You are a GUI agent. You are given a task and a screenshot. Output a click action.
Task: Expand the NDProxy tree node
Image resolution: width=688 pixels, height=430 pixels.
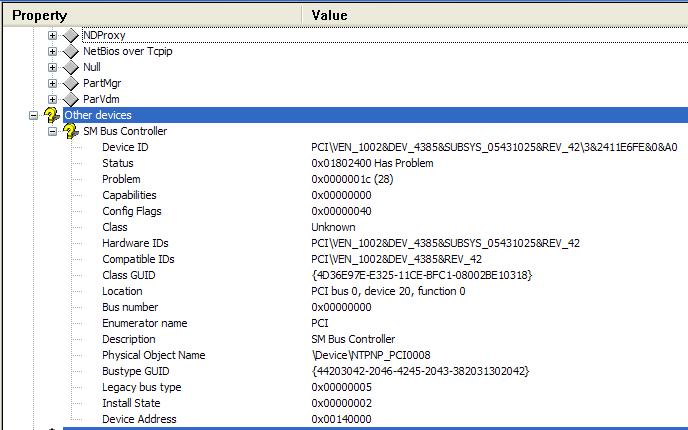pyautogui.click(x=52, y=36)
